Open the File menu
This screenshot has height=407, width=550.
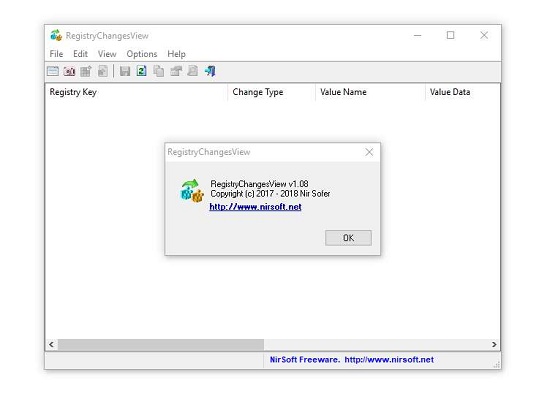pyautogui.click(x=56, y=54)
